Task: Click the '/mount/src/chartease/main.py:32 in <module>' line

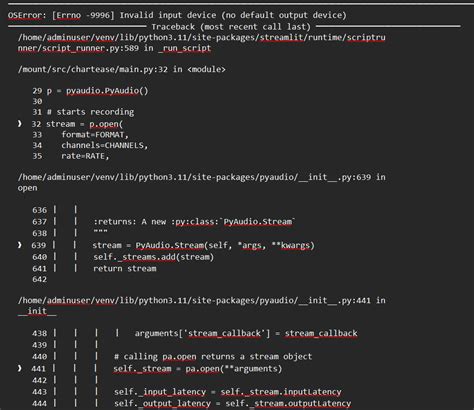Action: [122, 69]
